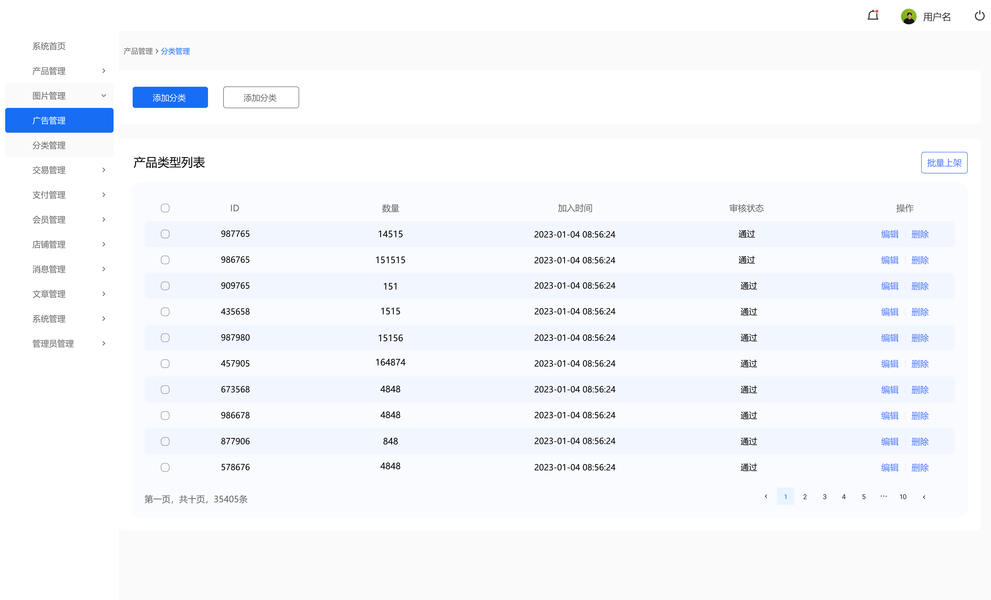Open 图片管理 sidebar menu label
Screen dimensions: 991x600
[x=49, y=95]
